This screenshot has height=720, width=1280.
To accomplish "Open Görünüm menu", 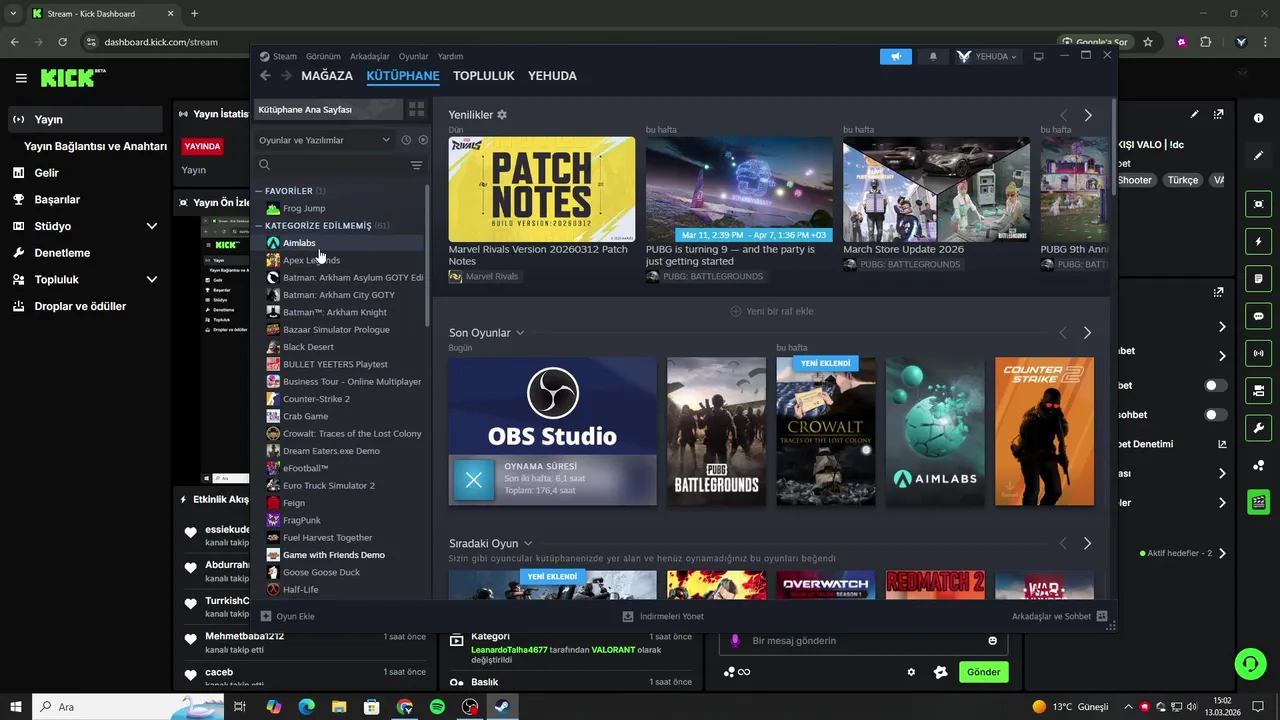I will coord(323,56).
